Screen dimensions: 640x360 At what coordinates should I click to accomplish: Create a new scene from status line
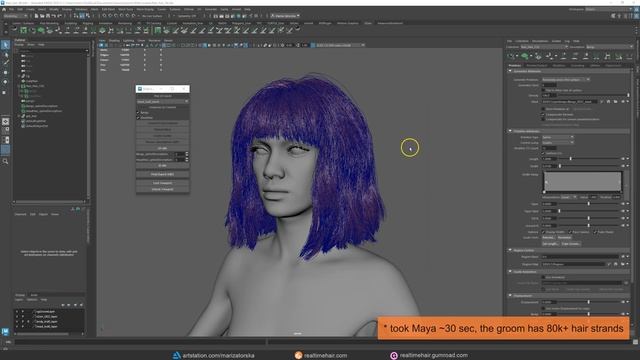click(x=36, y=16)
